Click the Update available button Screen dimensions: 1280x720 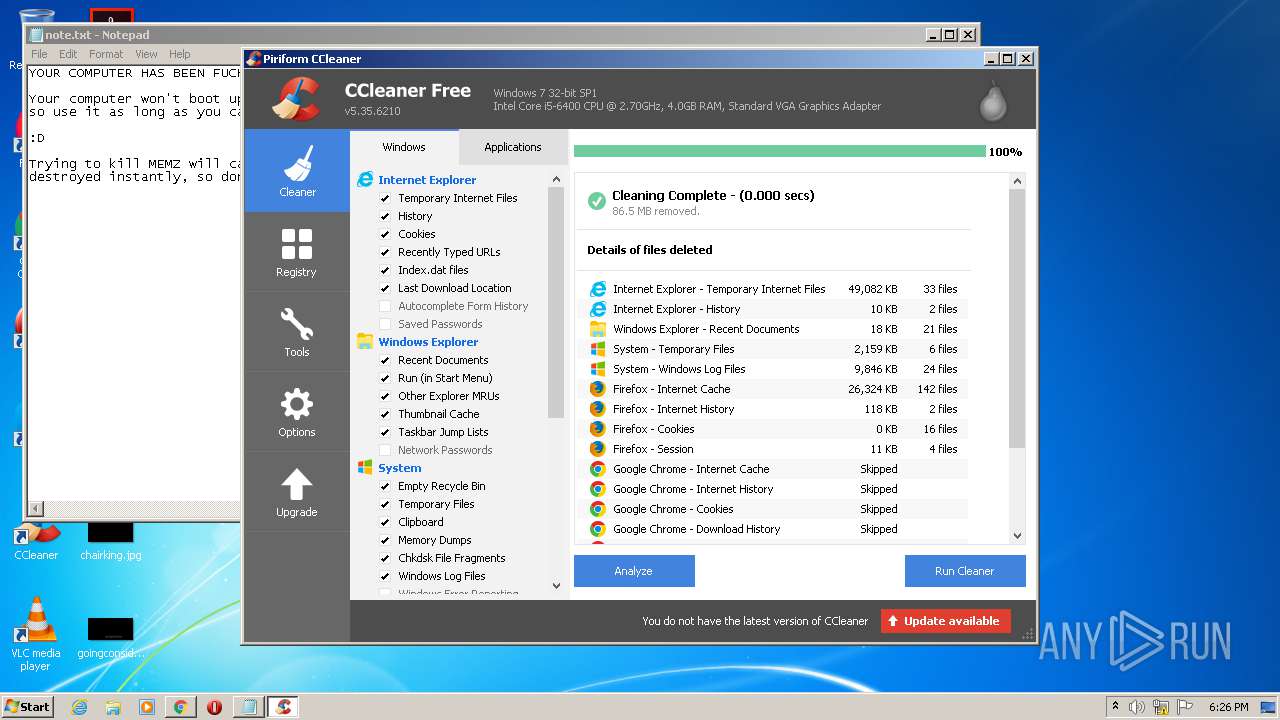[x=946, y=621]
